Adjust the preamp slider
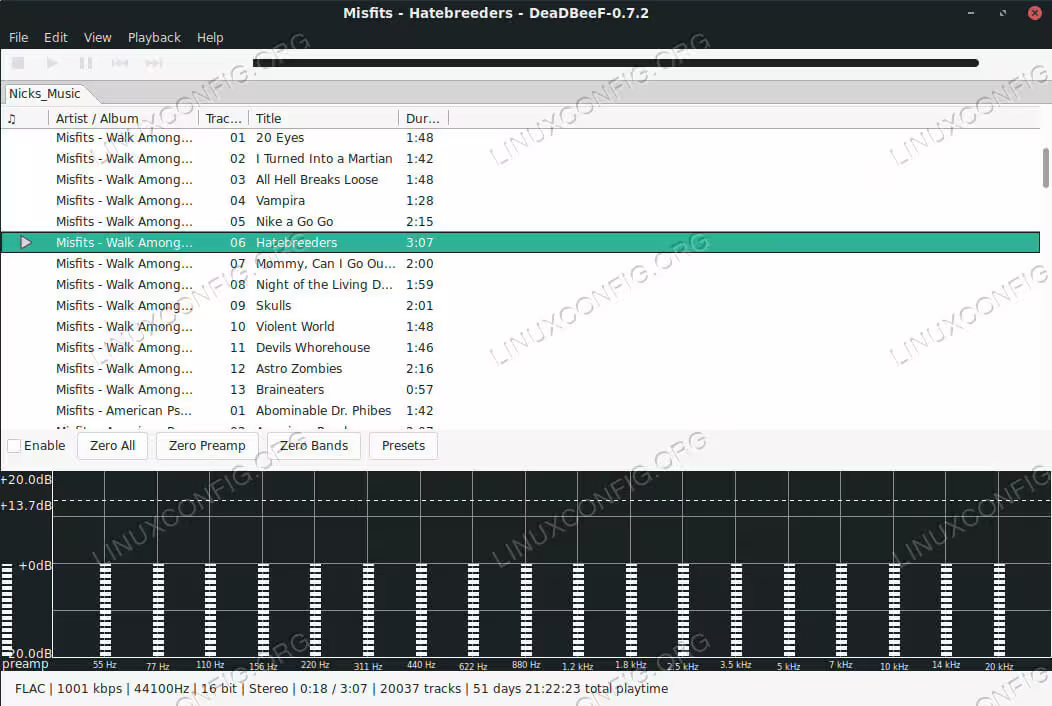 [7, 609]
